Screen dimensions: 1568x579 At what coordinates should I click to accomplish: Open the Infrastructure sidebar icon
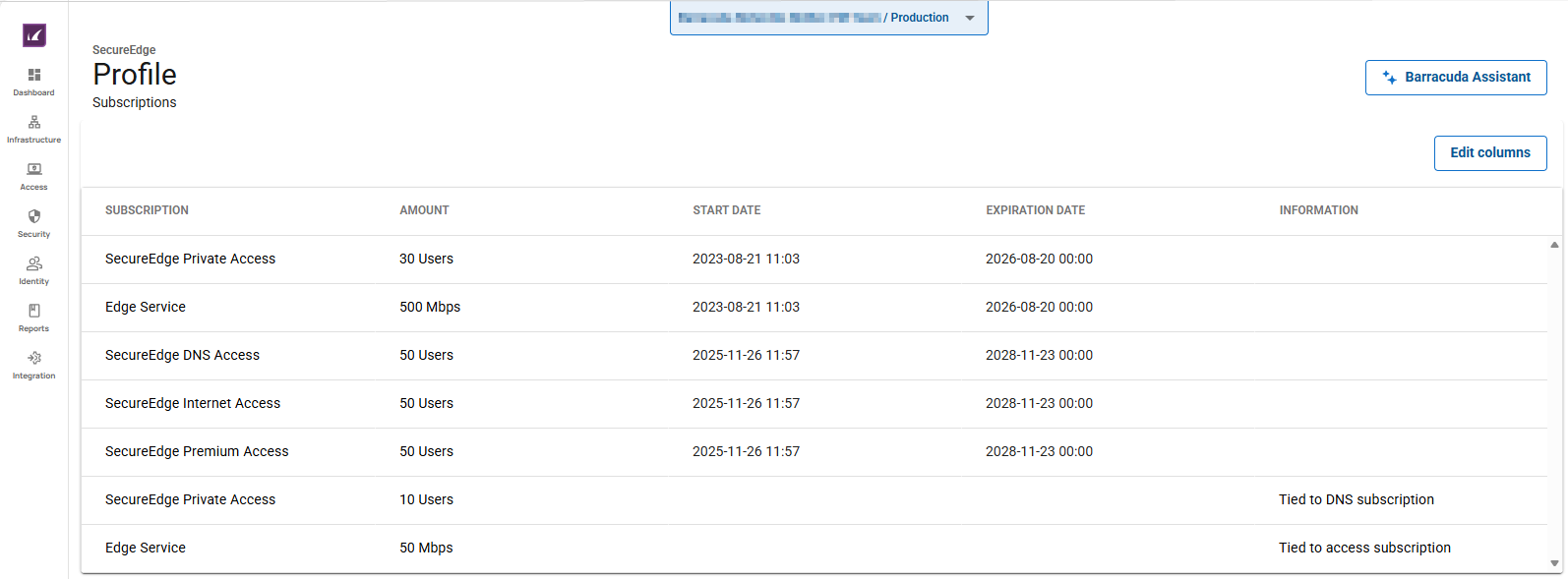[34, 123]
